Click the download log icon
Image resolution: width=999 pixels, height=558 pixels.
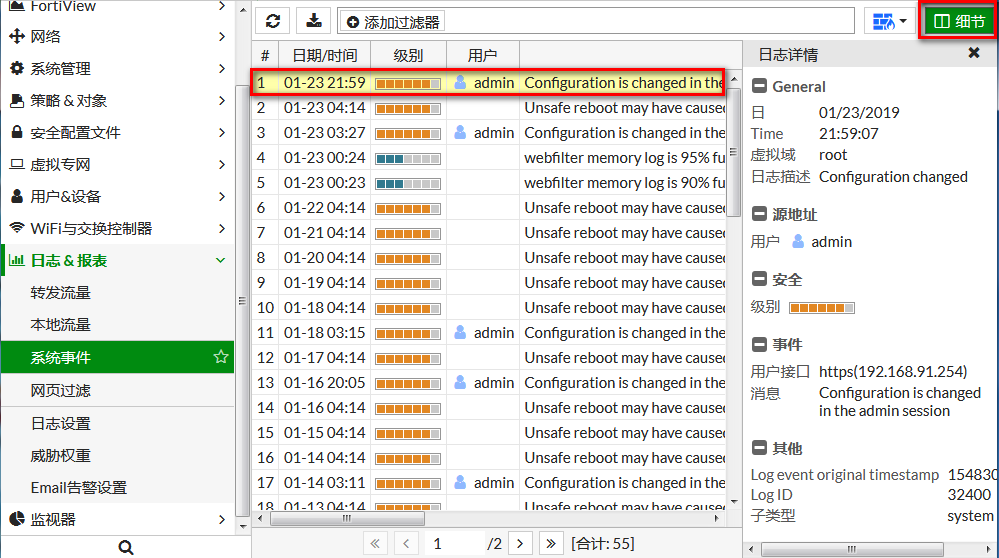click(314, 21)
